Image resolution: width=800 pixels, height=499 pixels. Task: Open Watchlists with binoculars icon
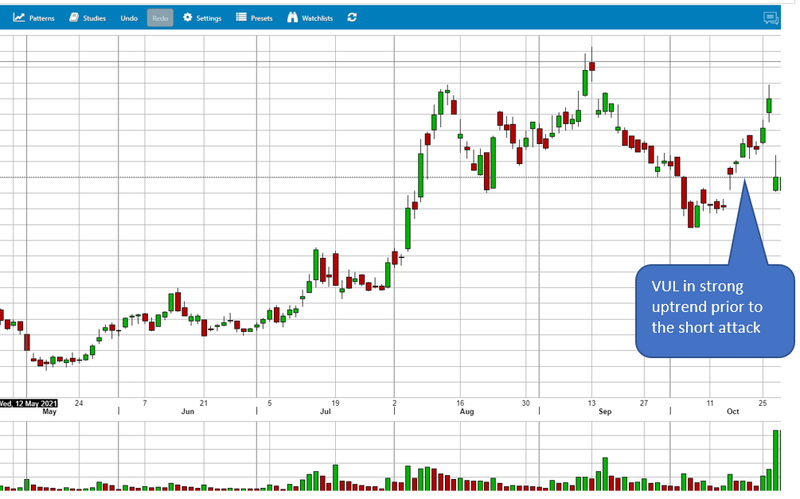pos(310,18)
